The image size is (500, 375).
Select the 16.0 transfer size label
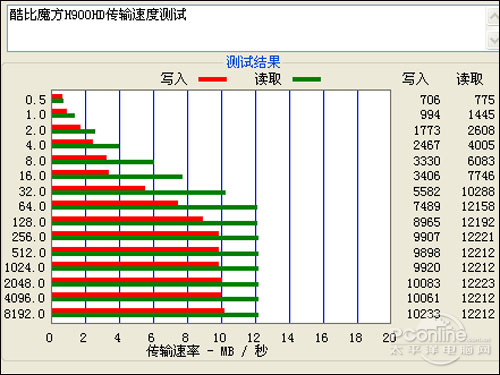pos(32,176)
